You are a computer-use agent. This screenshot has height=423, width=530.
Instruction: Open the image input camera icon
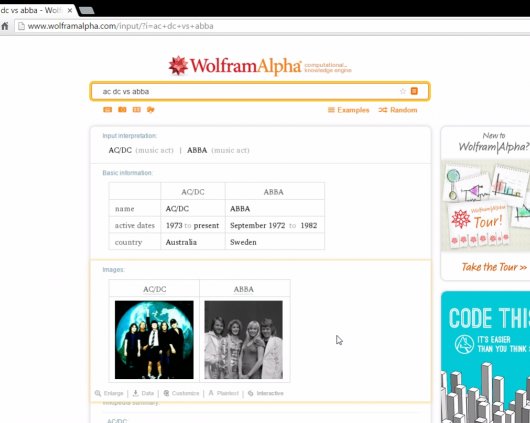pyautogui.click(x=122, y=110)
